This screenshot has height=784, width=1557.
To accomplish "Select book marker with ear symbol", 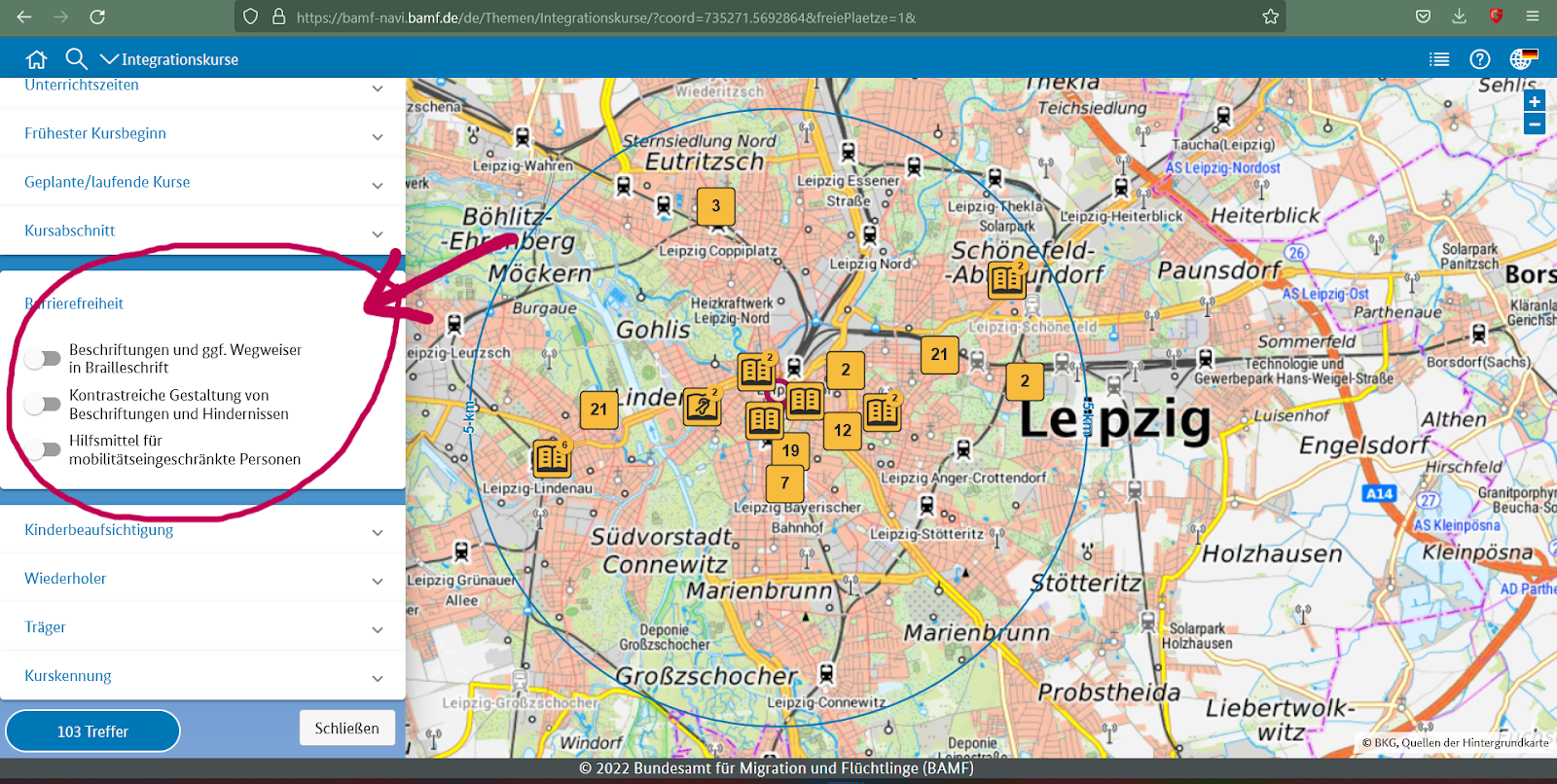I will (703, 407).
